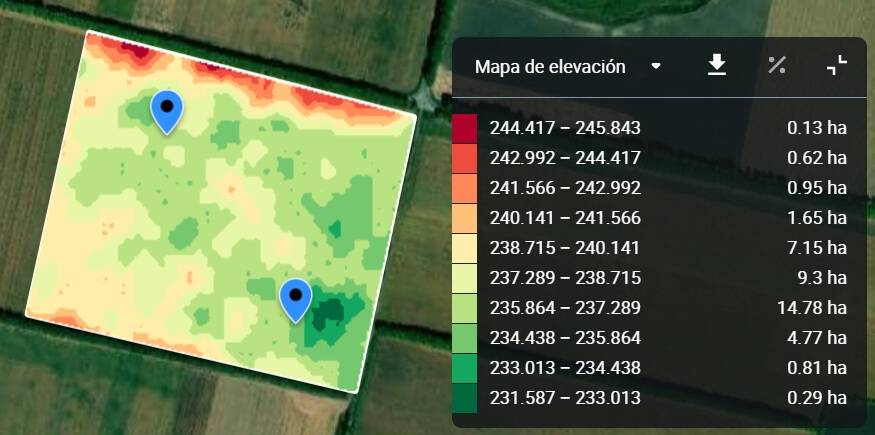Collapse the legend panel icon
This screenshot has height=435, width=875.
click(837, 66)
